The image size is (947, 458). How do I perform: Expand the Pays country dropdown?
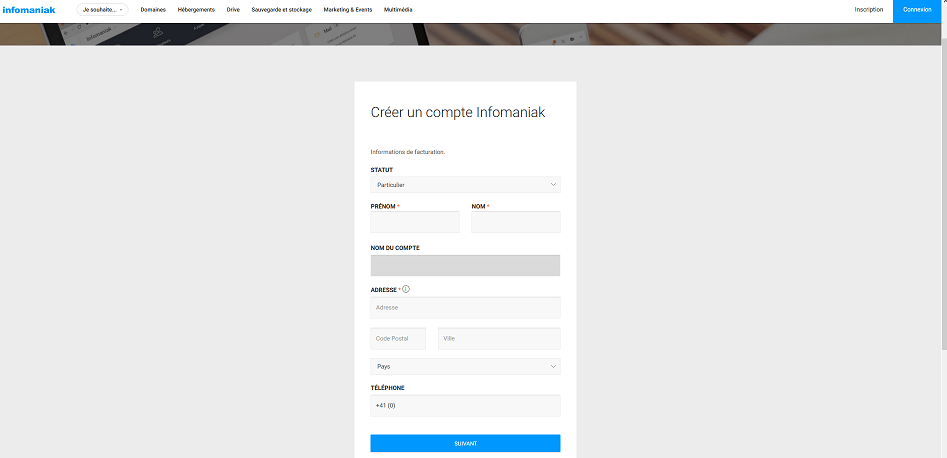click(x=465, y=366)
